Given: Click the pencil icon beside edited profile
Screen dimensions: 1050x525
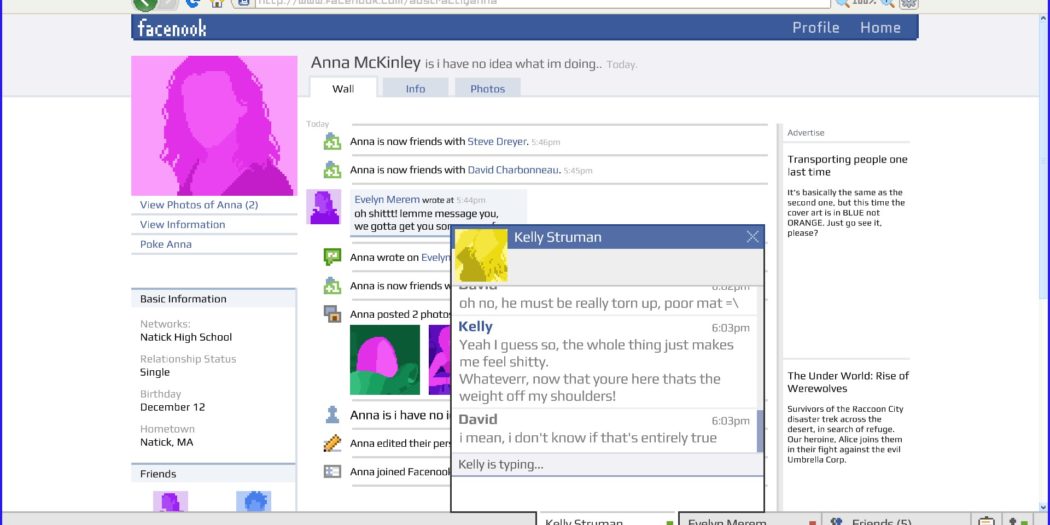Looking at the screenshot, I should click(332, 443).
